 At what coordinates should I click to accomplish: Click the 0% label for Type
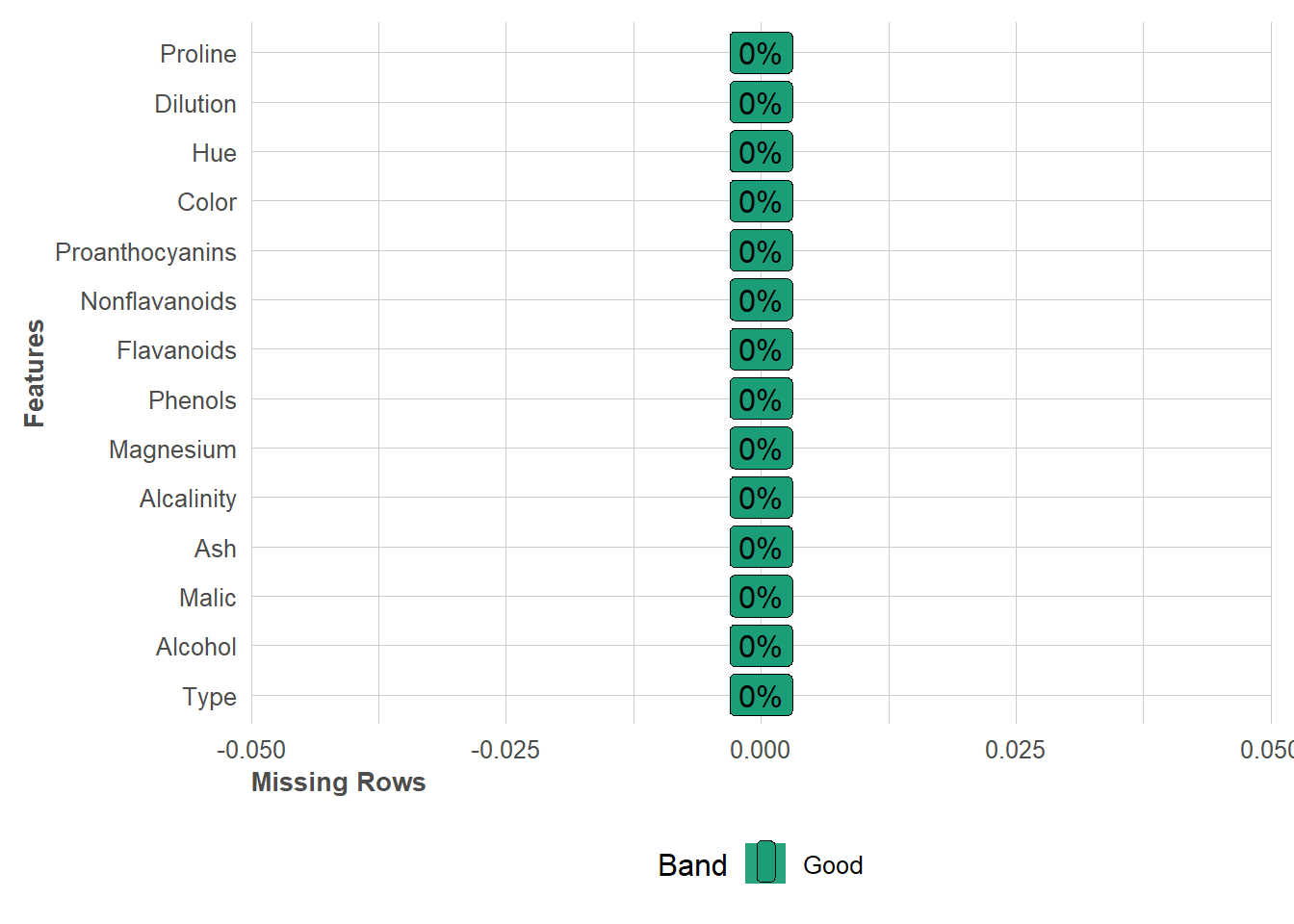(x=761, y=696)
